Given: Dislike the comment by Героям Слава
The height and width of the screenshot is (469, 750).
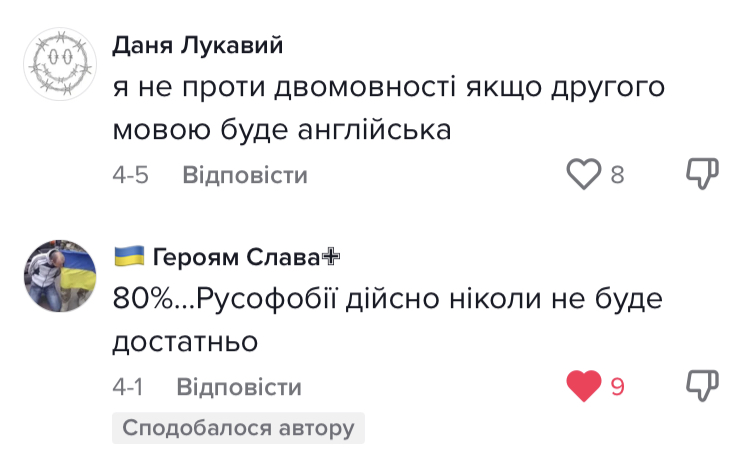Looking at the screenshot, I should pyautogui.click(x=702, y=386).
